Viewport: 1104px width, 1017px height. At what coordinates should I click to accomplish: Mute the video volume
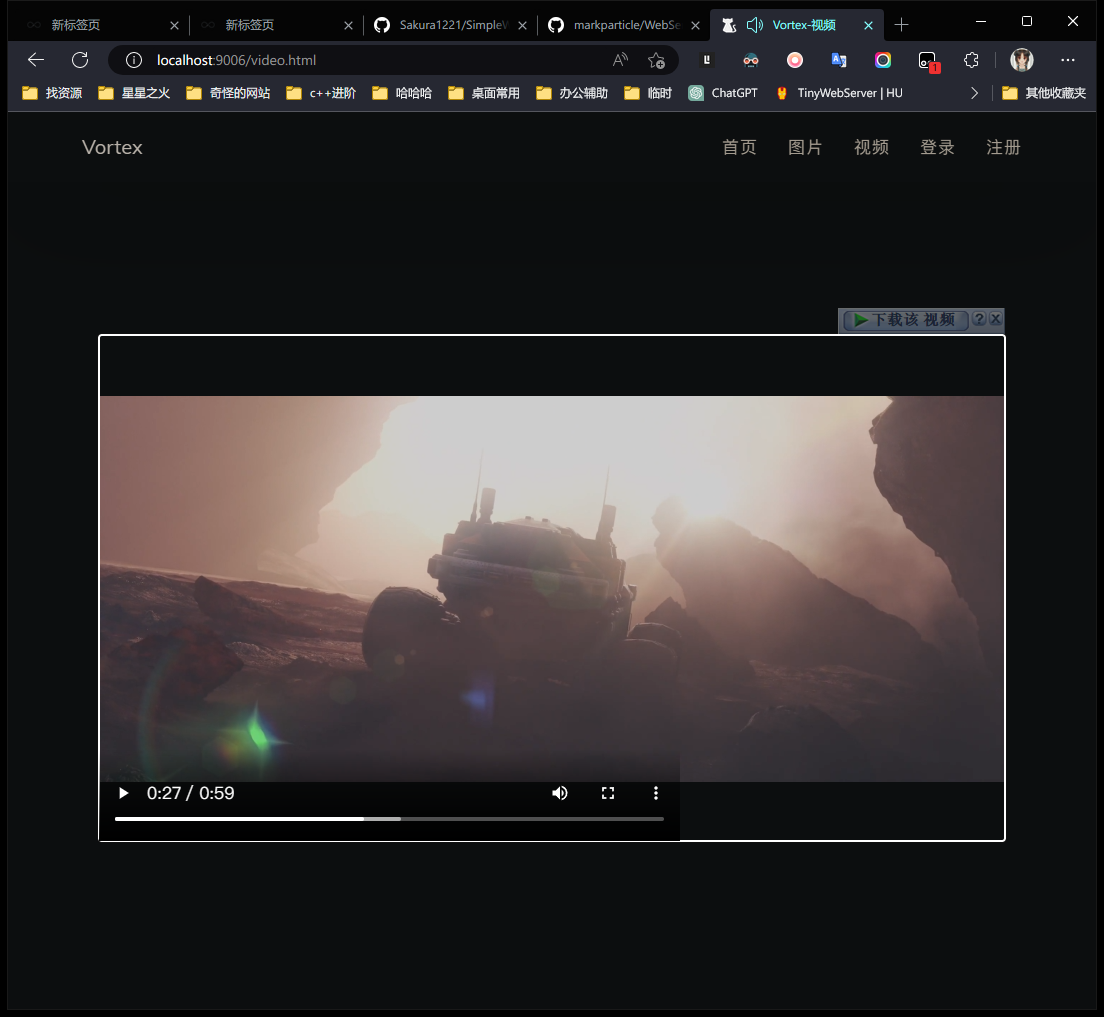[x=560, y=793]
